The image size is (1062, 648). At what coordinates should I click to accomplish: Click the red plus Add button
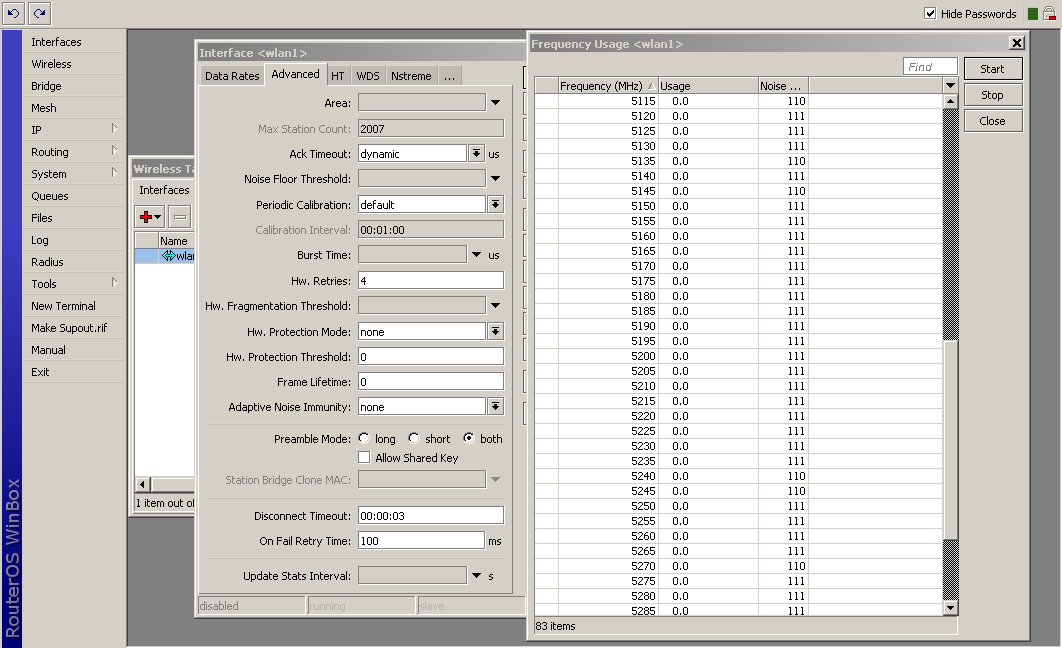pyautogui.click(x=151, y=216)
